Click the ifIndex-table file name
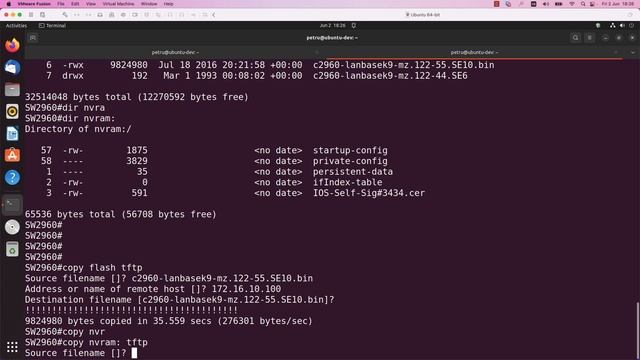 [347, 182]
